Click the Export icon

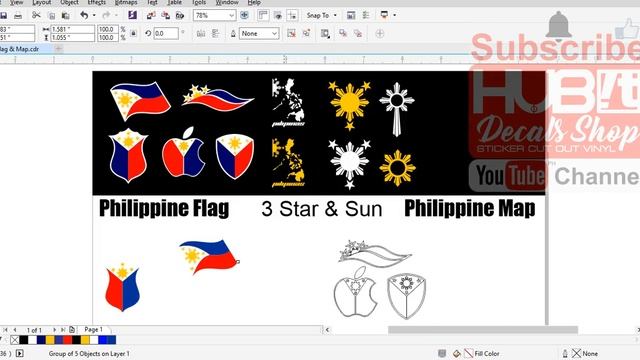tap(165, 16)
